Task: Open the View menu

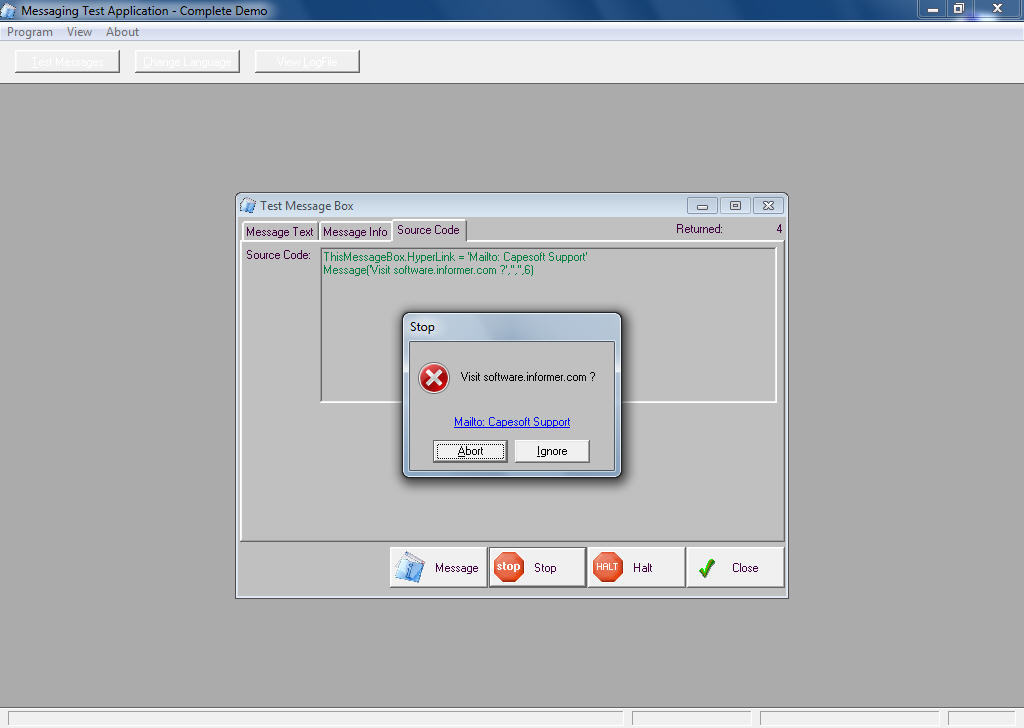Action: [79, 32]
